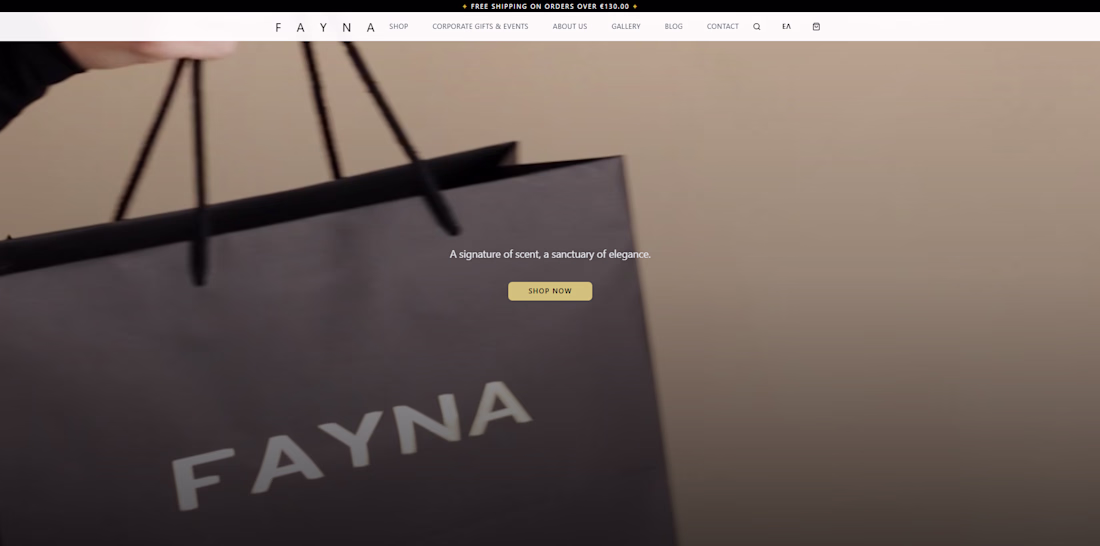This screenshot has width=1100, height=546.
Task: Open the search icon in header
Action: pyautogui.click(x=756, y=27)
